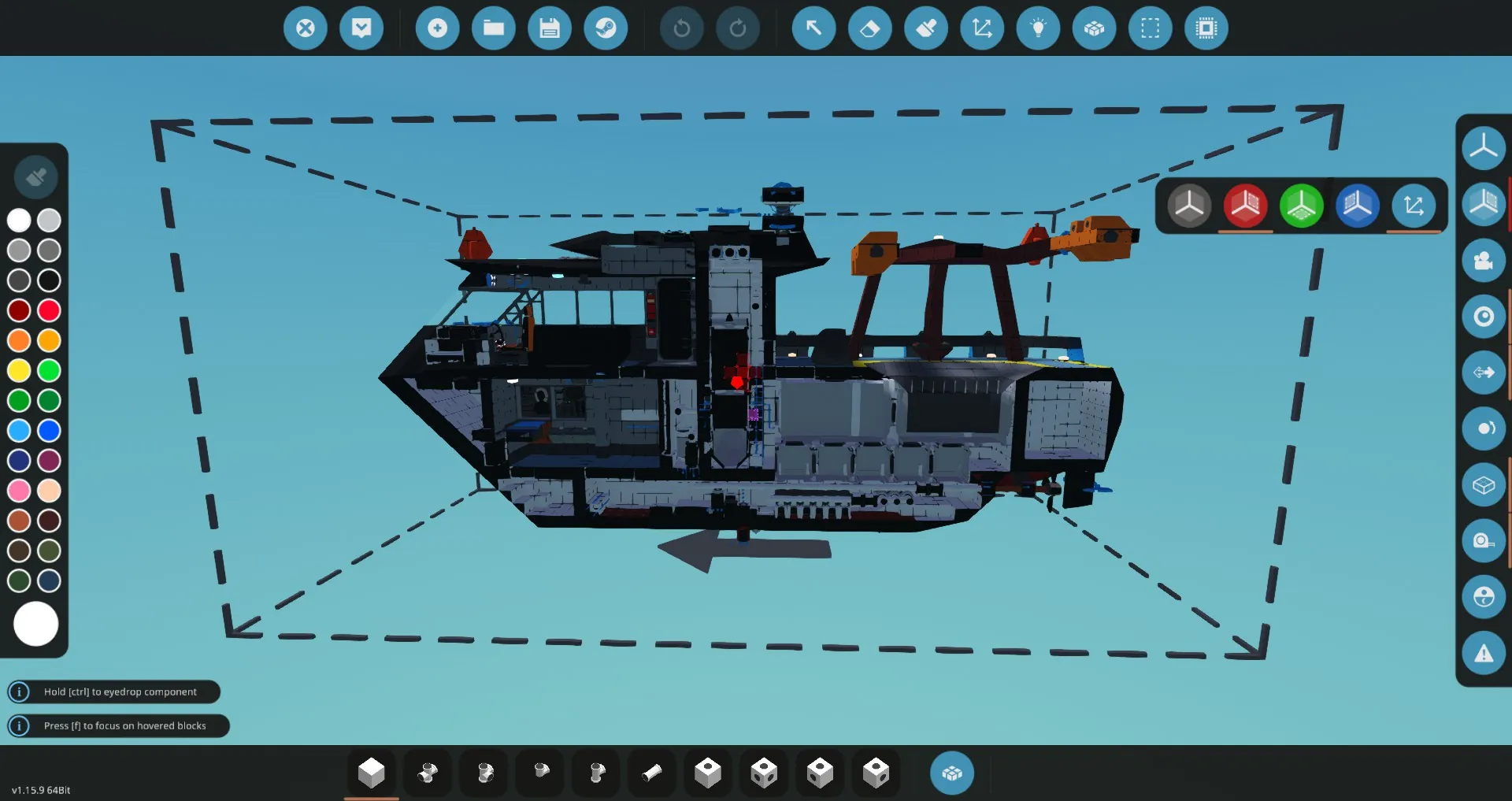1512x801 pixels.
Task: Open the component inventory button in bottom bar
Action: (951, 773)
